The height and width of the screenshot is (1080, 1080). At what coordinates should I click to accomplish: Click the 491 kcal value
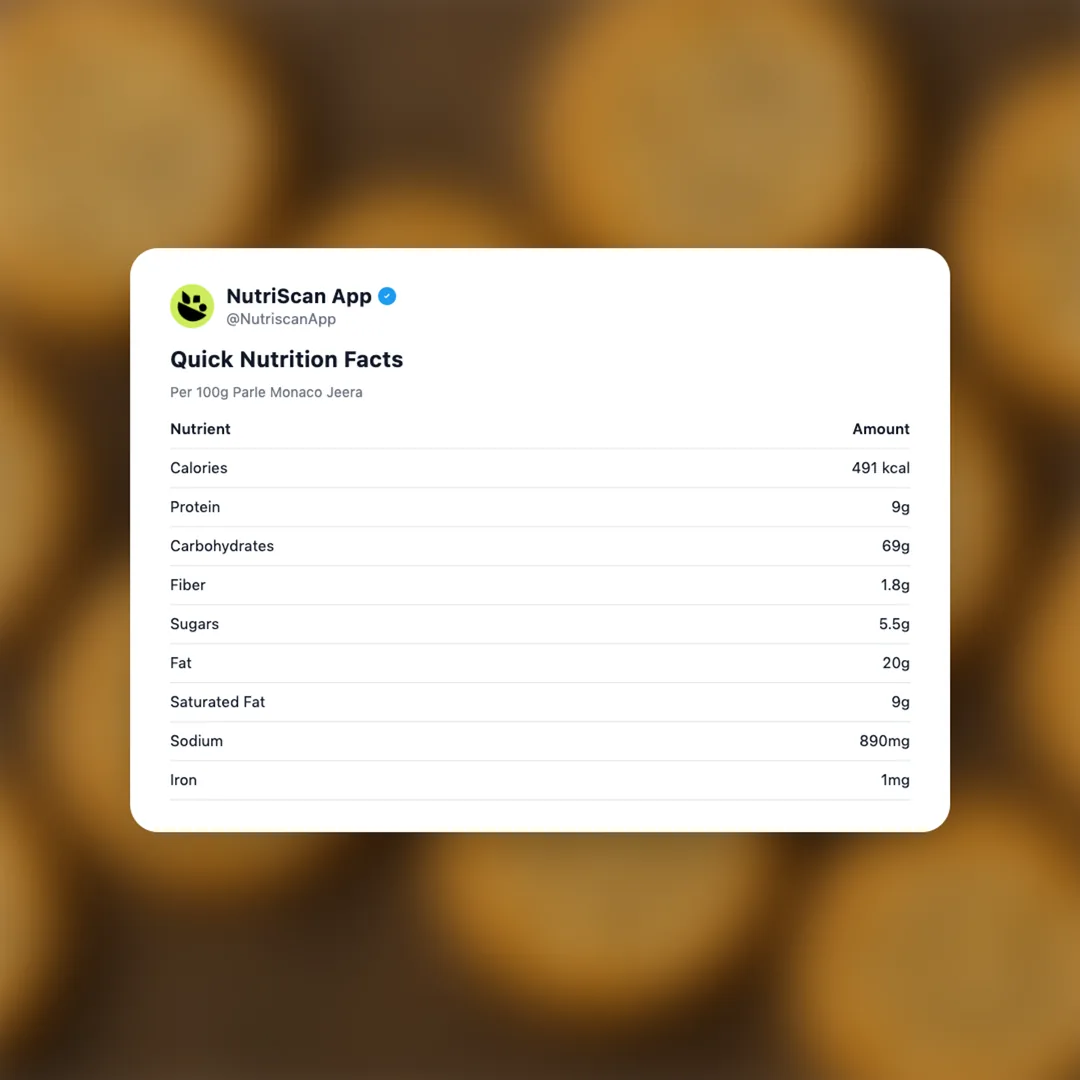pyautogui.click(x=880, y=468)
